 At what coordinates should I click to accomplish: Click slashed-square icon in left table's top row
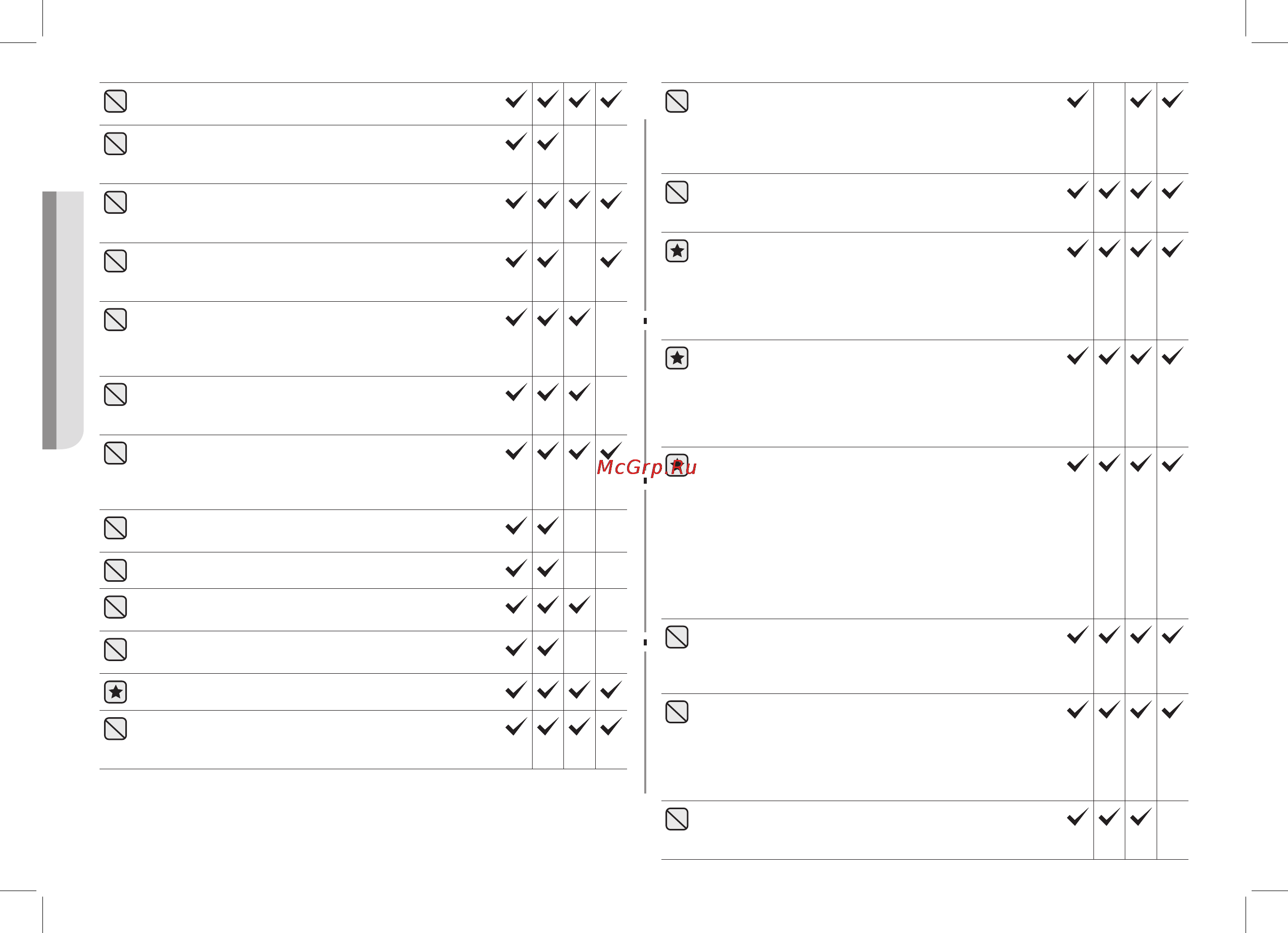pos(115,101)
